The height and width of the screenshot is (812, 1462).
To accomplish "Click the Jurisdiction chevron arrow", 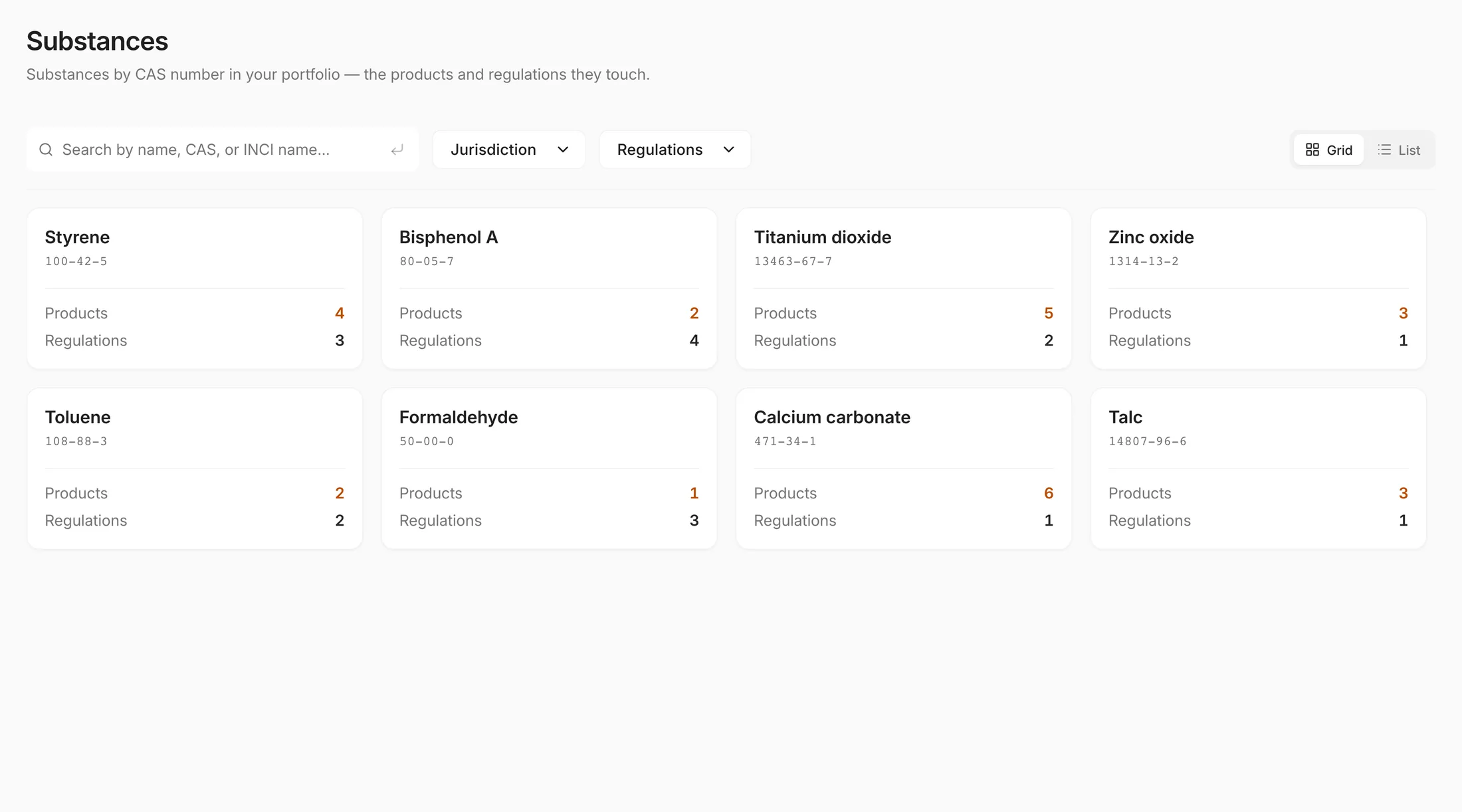I will click(x=563, y=150).
